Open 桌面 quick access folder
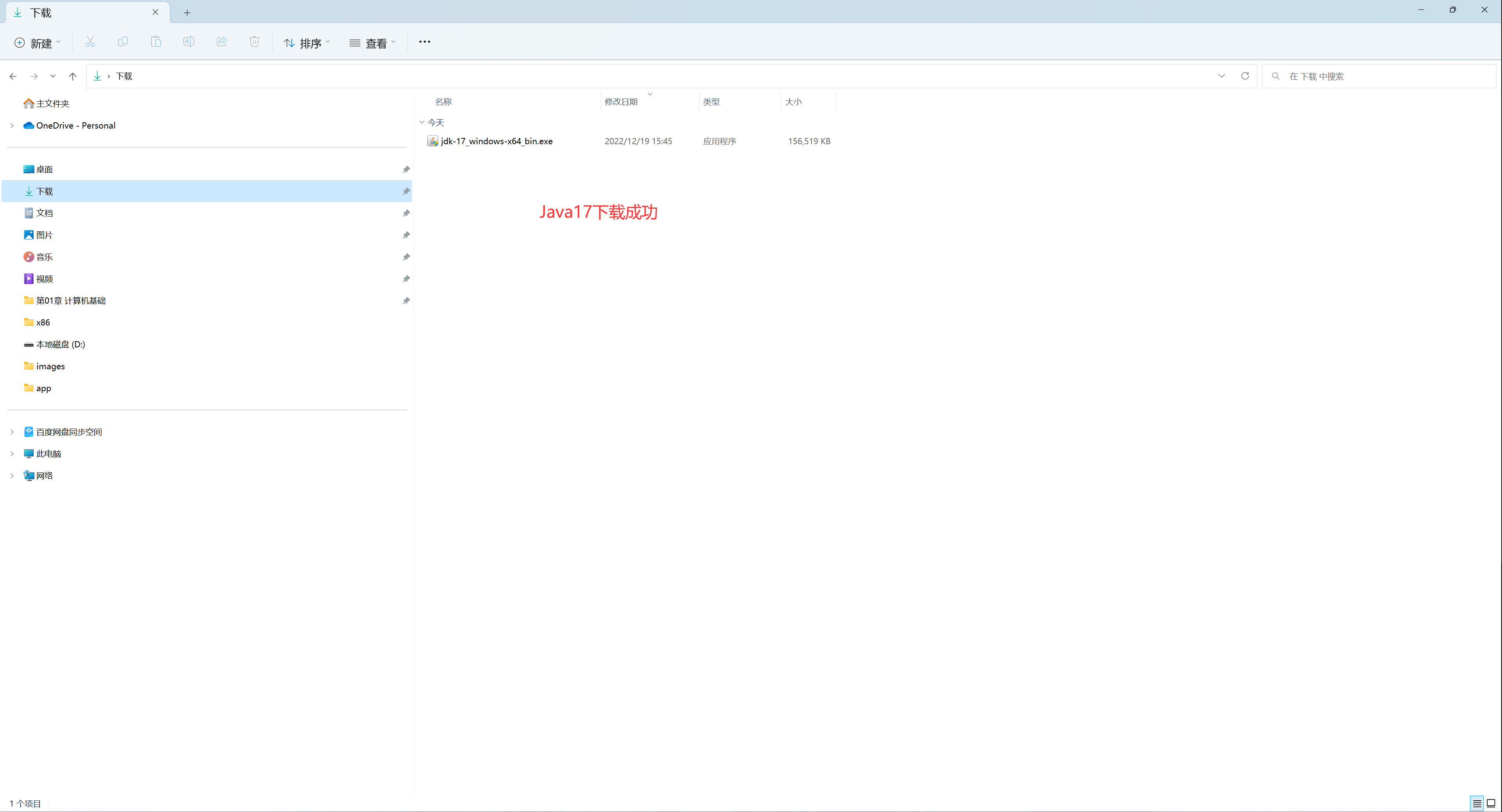Viewport: 1502px width, 812px height. (38, 170)
